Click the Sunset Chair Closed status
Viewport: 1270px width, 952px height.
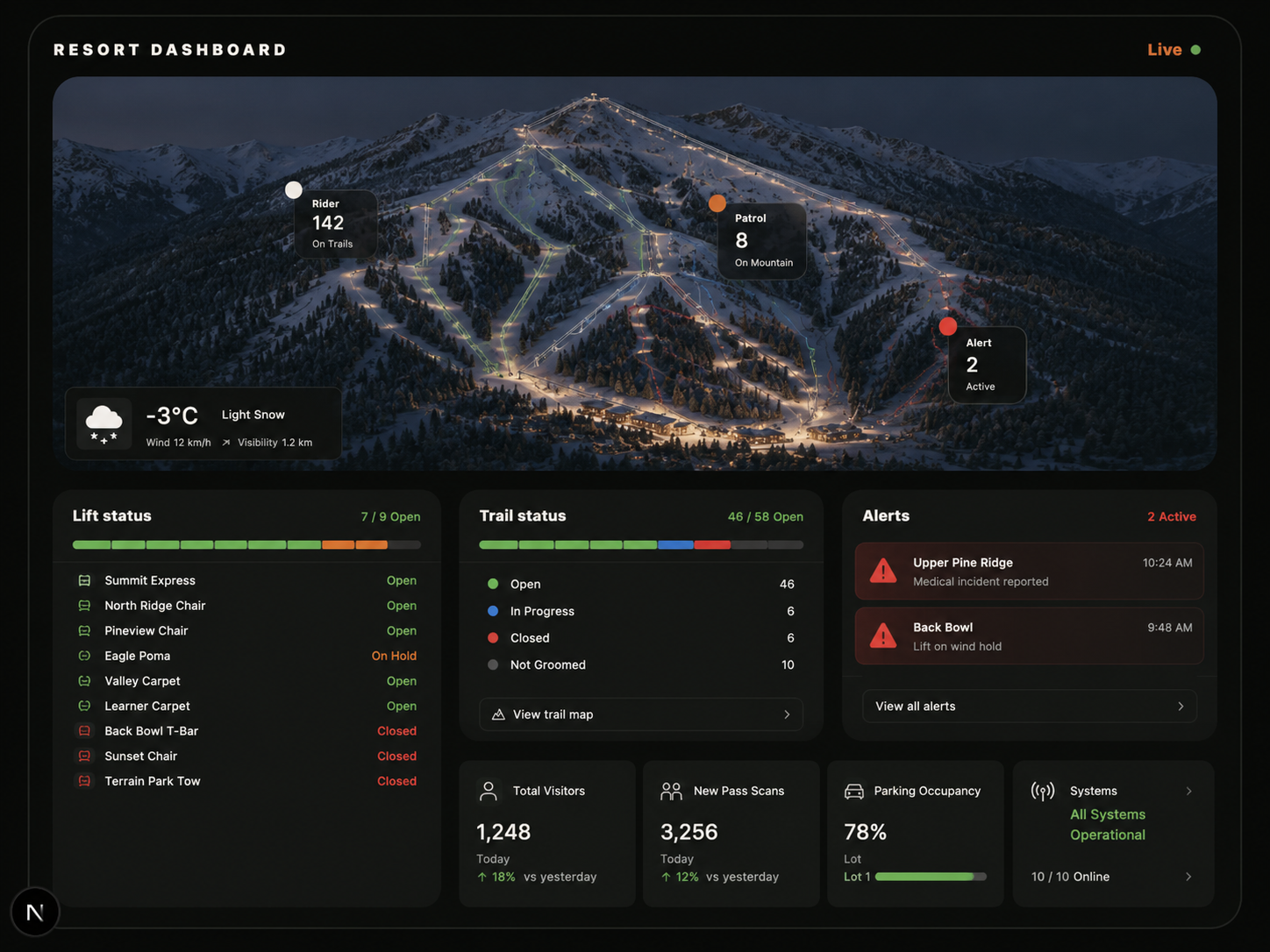[397, 756]
